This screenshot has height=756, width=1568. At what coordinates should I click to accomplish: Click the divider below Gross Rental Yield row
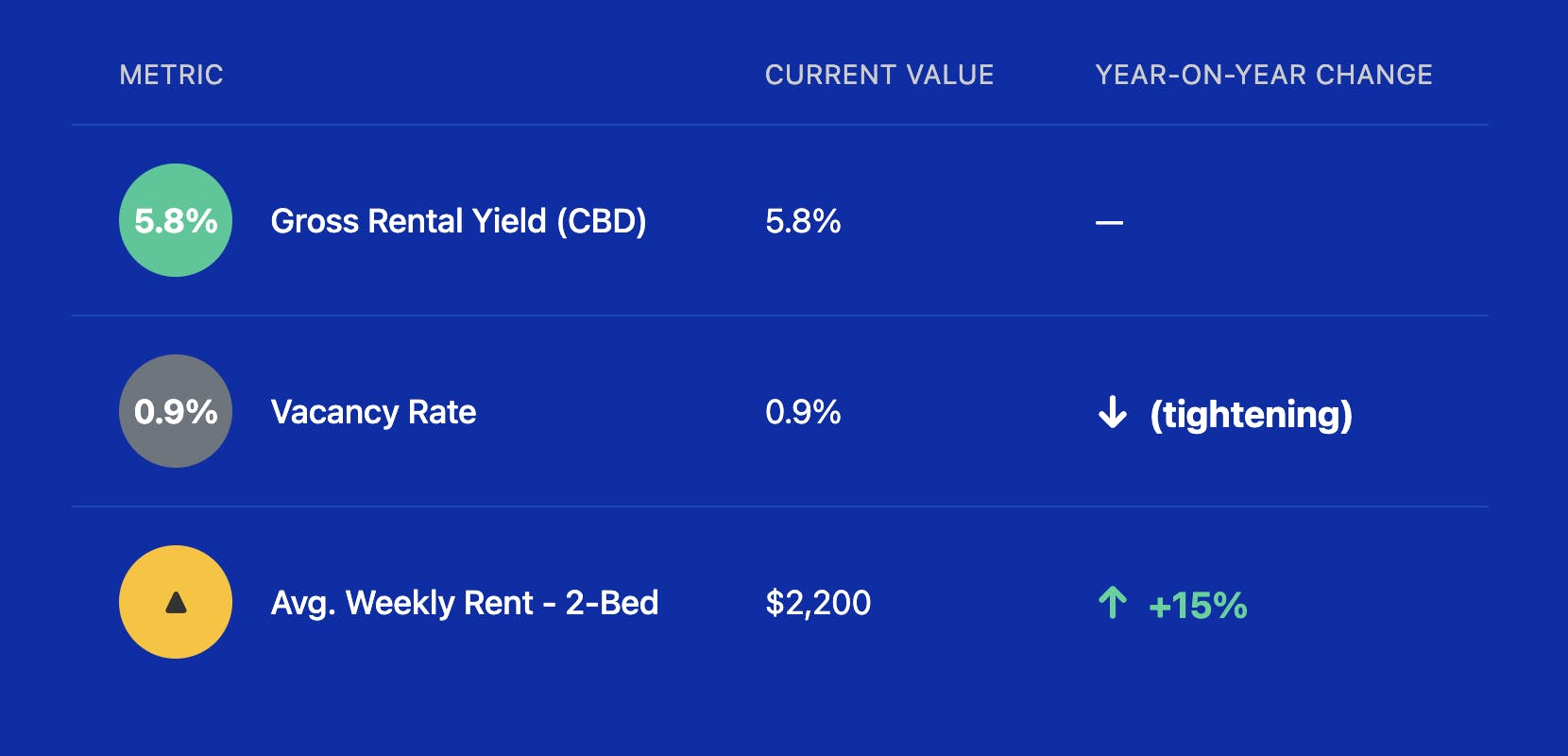tap(779, 316)
